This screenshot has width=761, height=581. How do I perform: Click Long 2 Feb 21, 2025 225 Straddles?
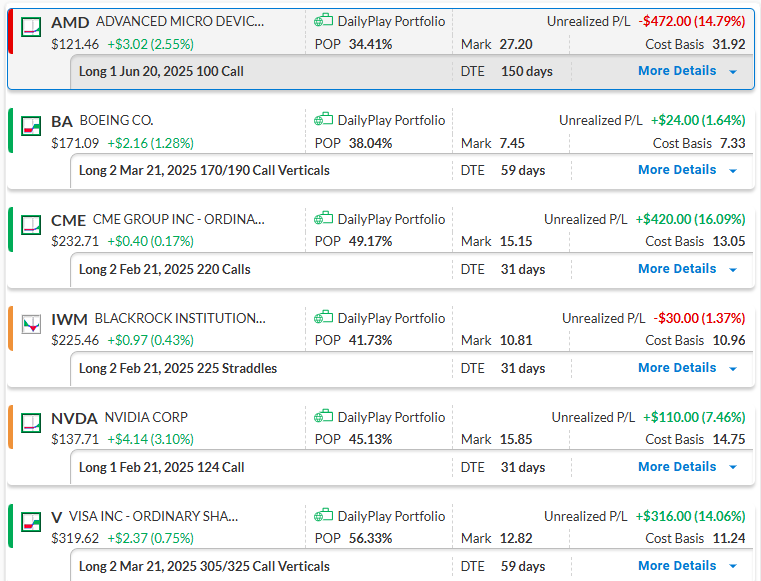[x=178, y=368]
